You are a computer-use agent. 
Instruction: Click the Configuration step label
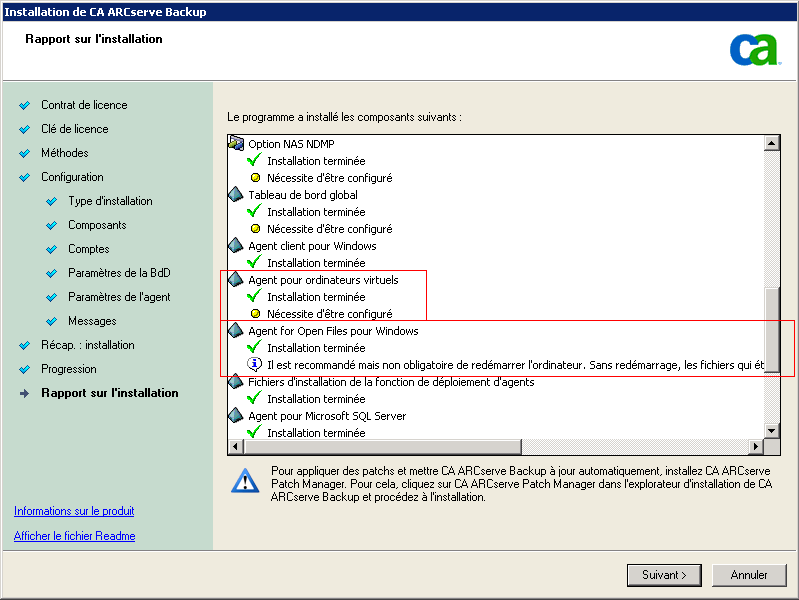click(72, 177)
